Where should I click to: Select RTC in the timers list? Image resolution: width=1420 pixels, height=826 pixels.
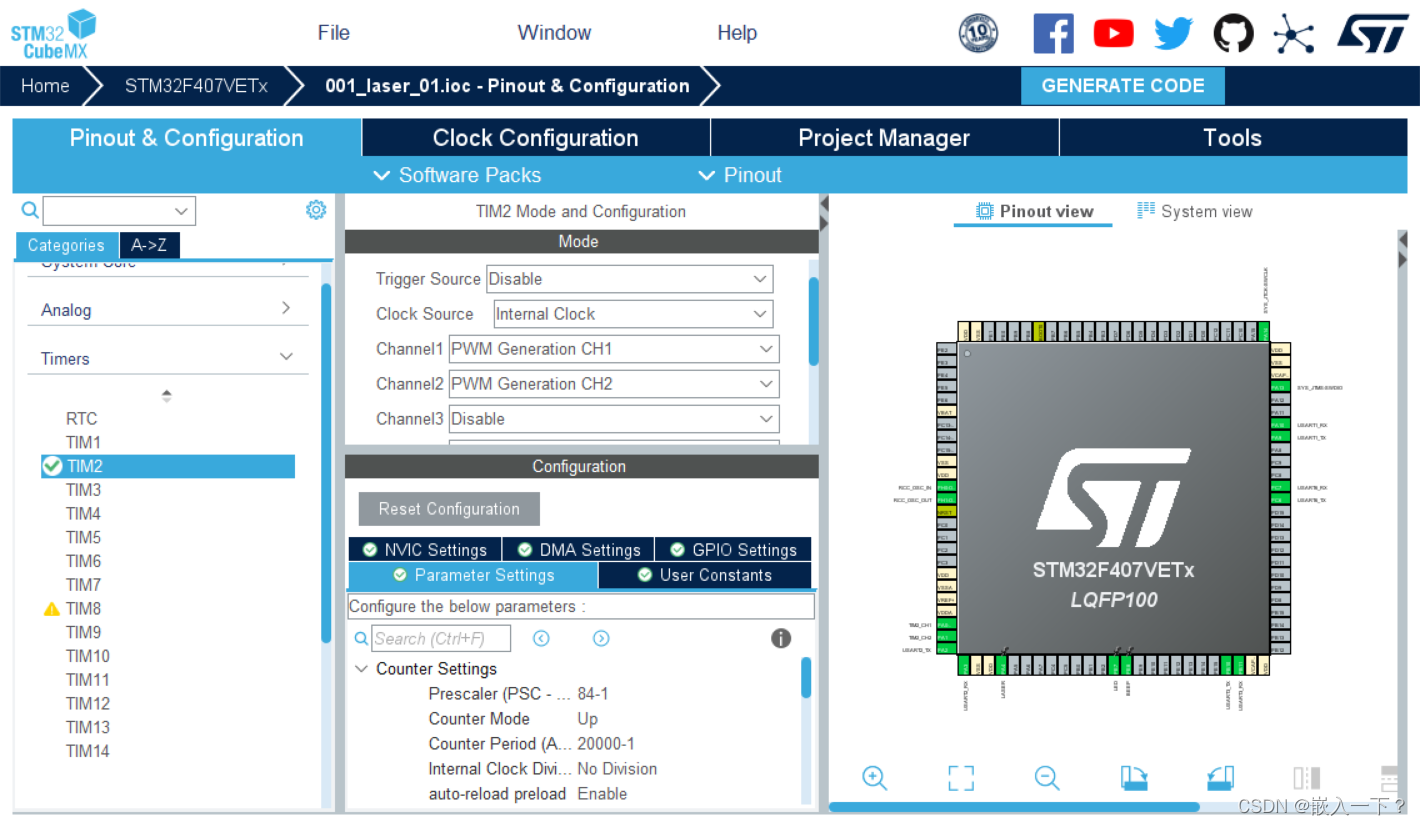(x=81, y=418)
